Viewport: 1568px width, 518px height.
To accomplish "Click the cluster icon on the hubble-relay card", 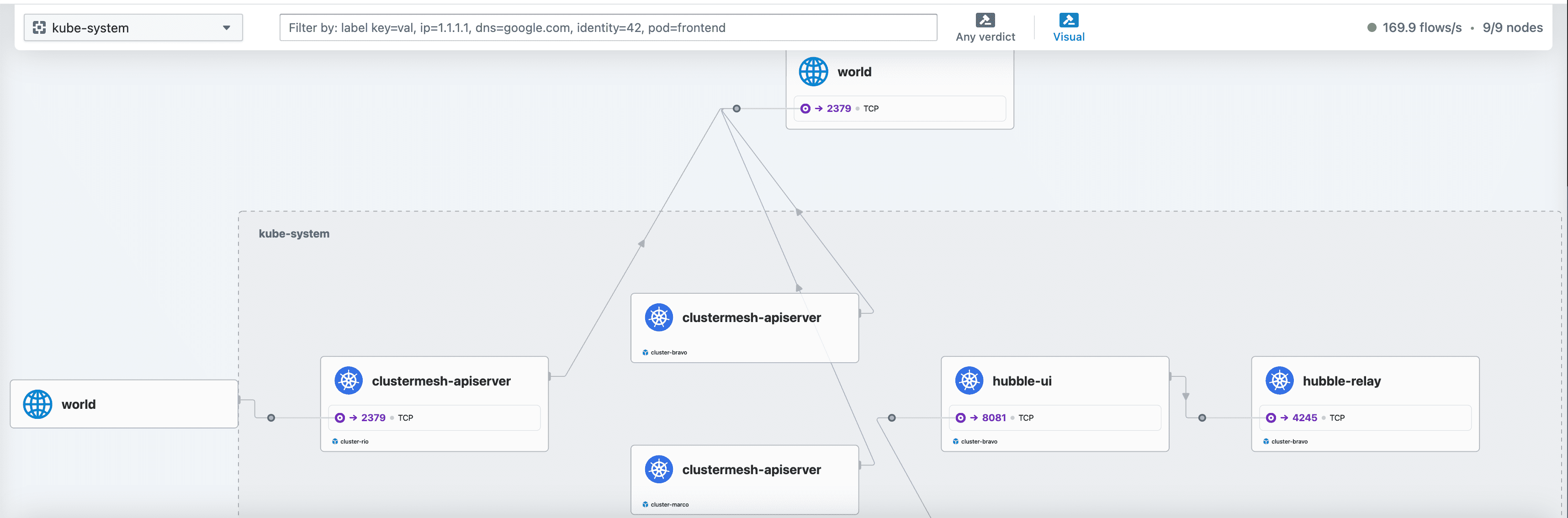I will (x=1266, y=441).
